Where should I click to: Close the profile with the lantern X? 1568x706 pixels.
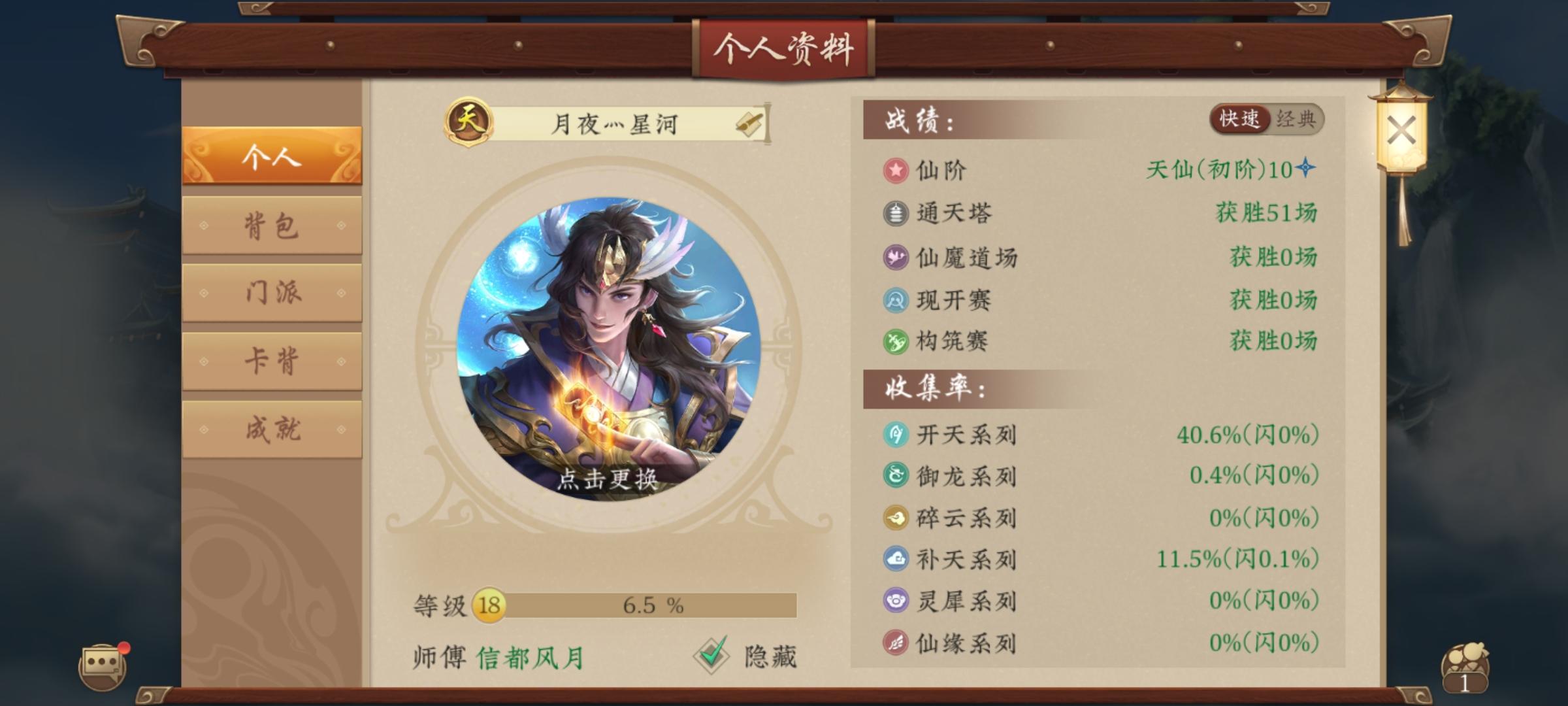1401,131
